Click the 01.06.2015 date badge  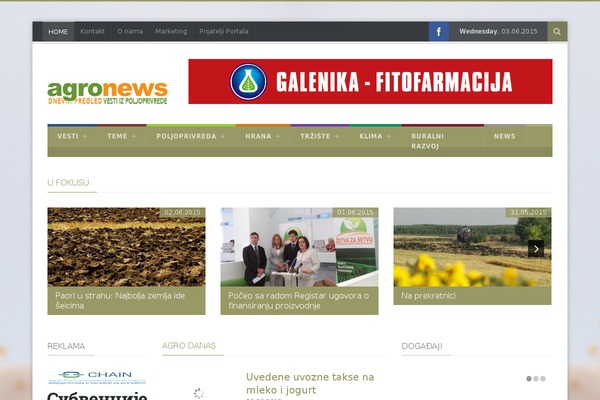click(355, 212)
